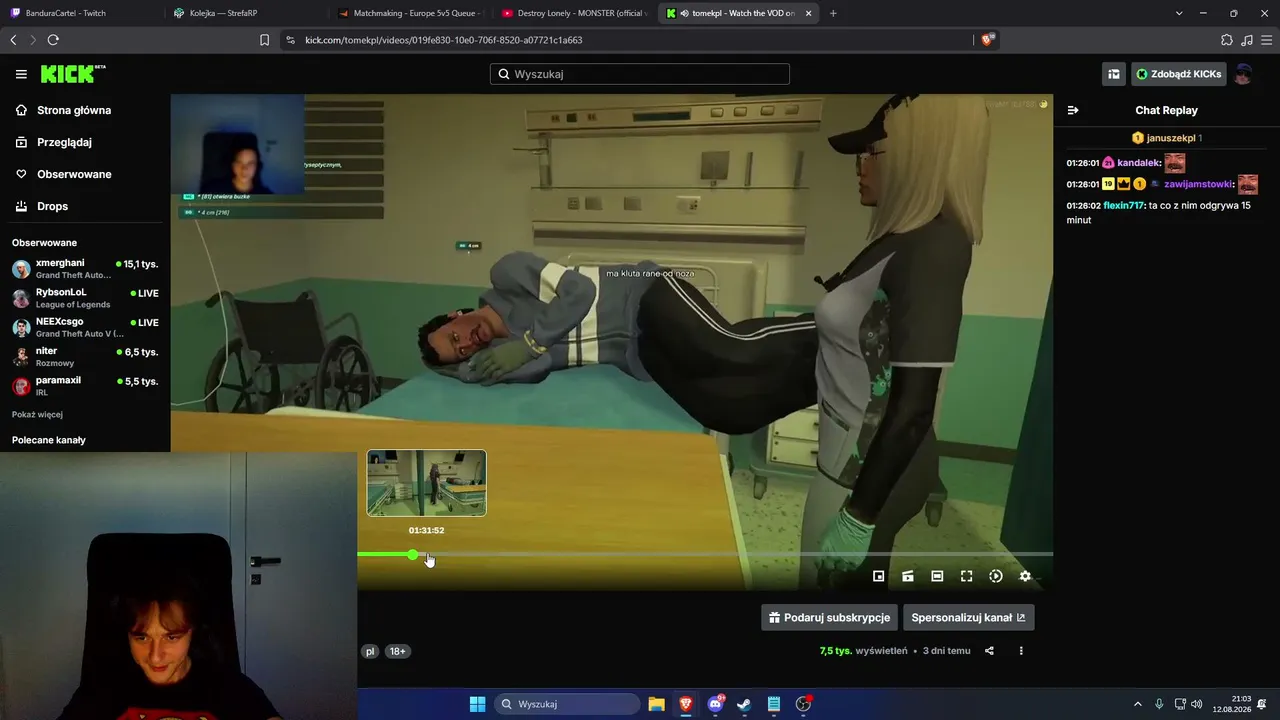Viewport: 1280px width, 720px height.
Task: Click the microphone tray icon
Action: tap(1159, 704)
